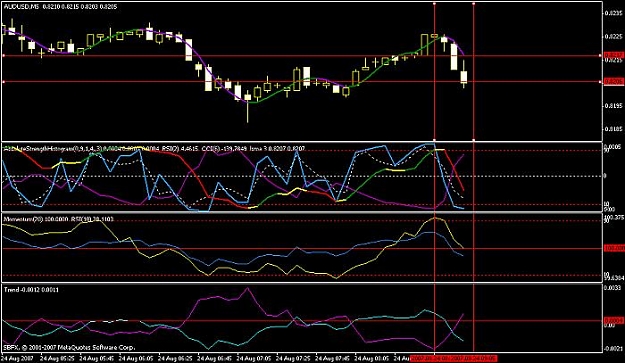Click the 0.8185 price axis label
This screenshot has height=363, width=625.
point(613,129)
